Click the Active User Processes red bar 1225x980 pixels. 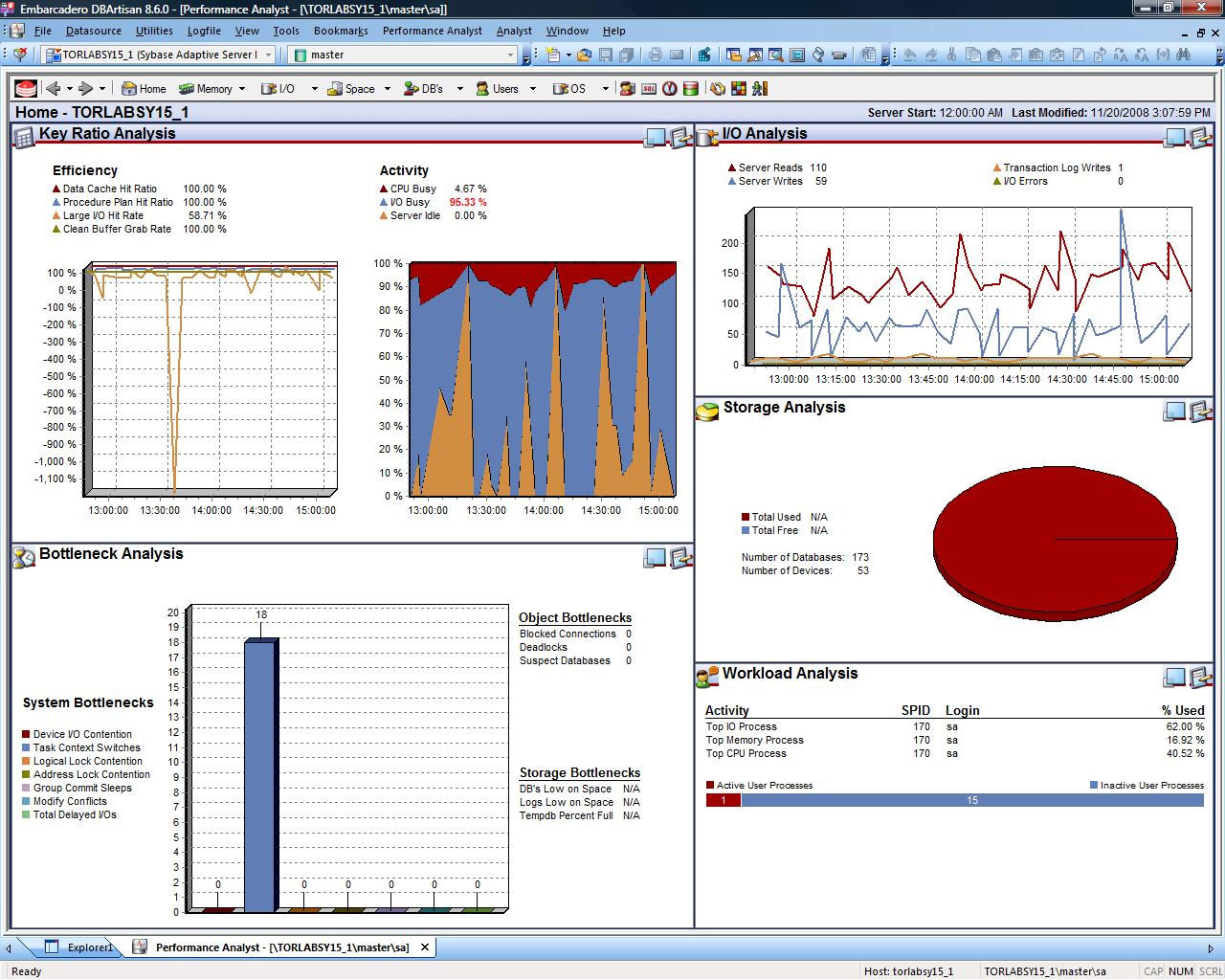[x=724, y=800]
